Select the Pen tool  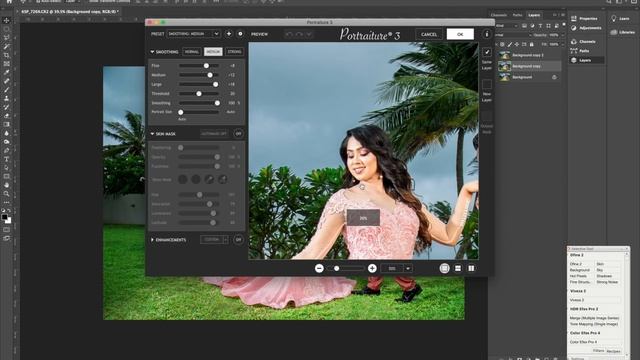pos(6,151)
